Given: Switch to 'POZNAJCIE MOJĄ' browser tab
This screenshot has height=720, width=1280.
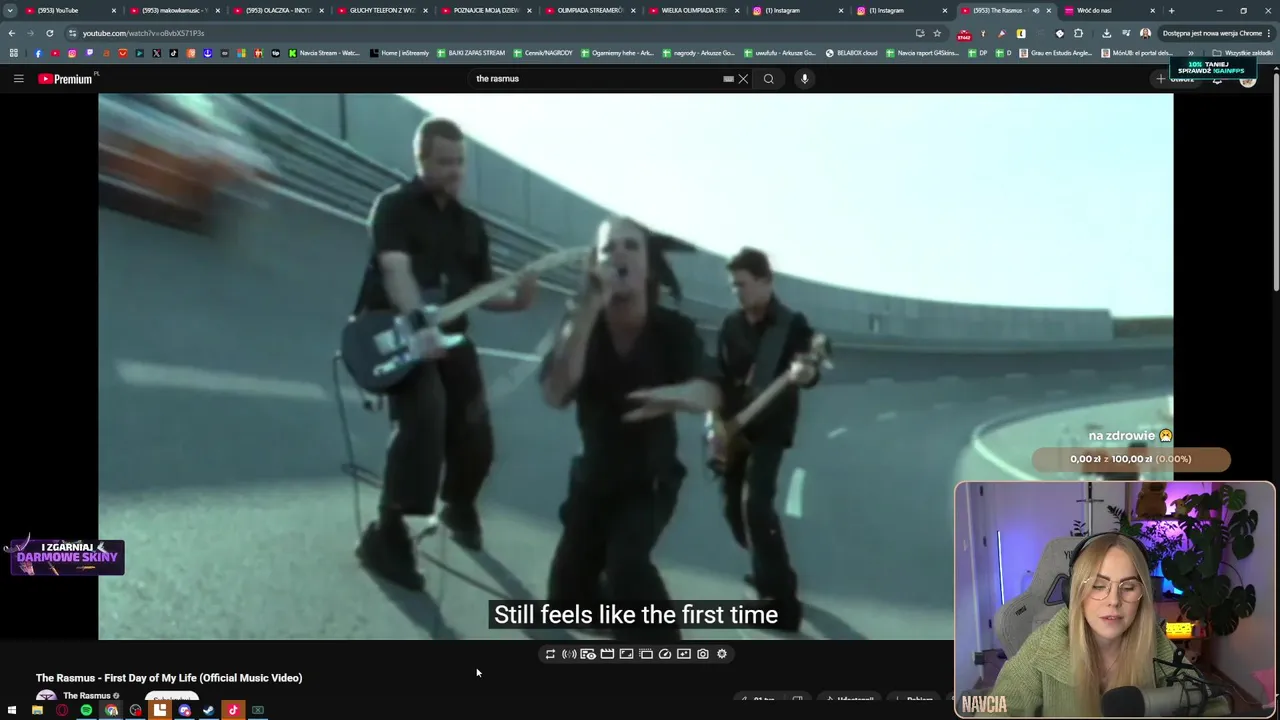Looking at the screenshot, I should pyautogui.click(x=486, y=11).
